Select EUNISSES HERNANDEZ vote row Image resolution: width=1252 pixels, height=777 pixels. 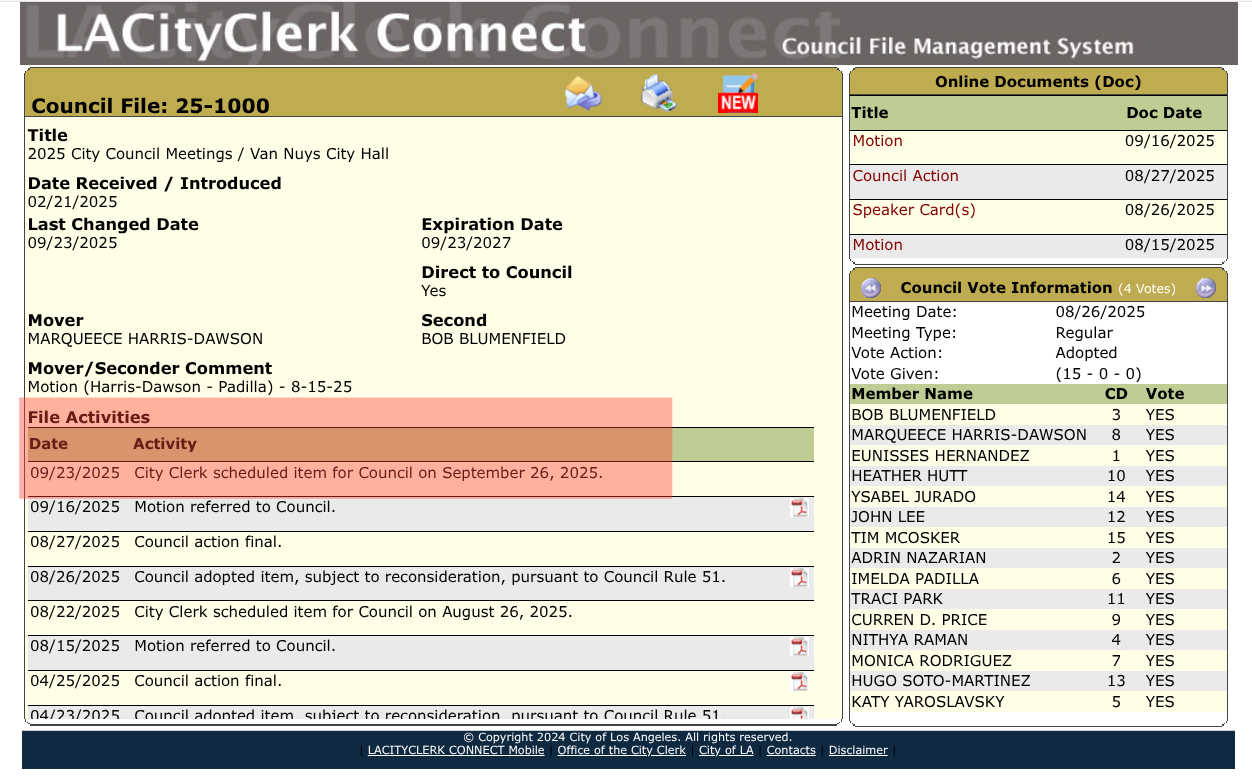pyautogui.click(x=1038, y=456)
